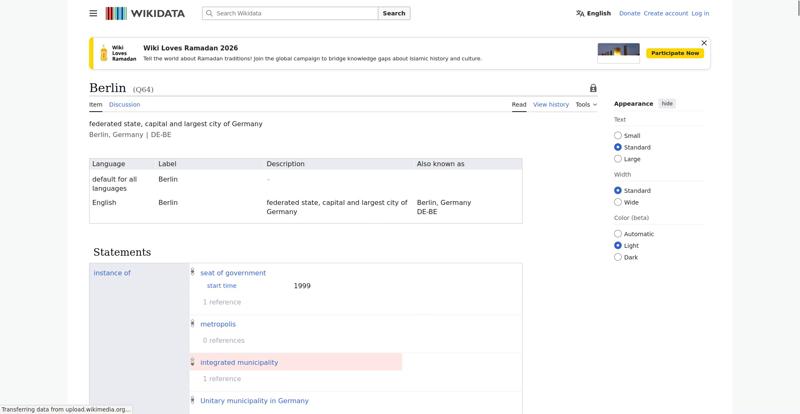Close the Wiki Loves Ramadan banner

[x=704, y=43]
